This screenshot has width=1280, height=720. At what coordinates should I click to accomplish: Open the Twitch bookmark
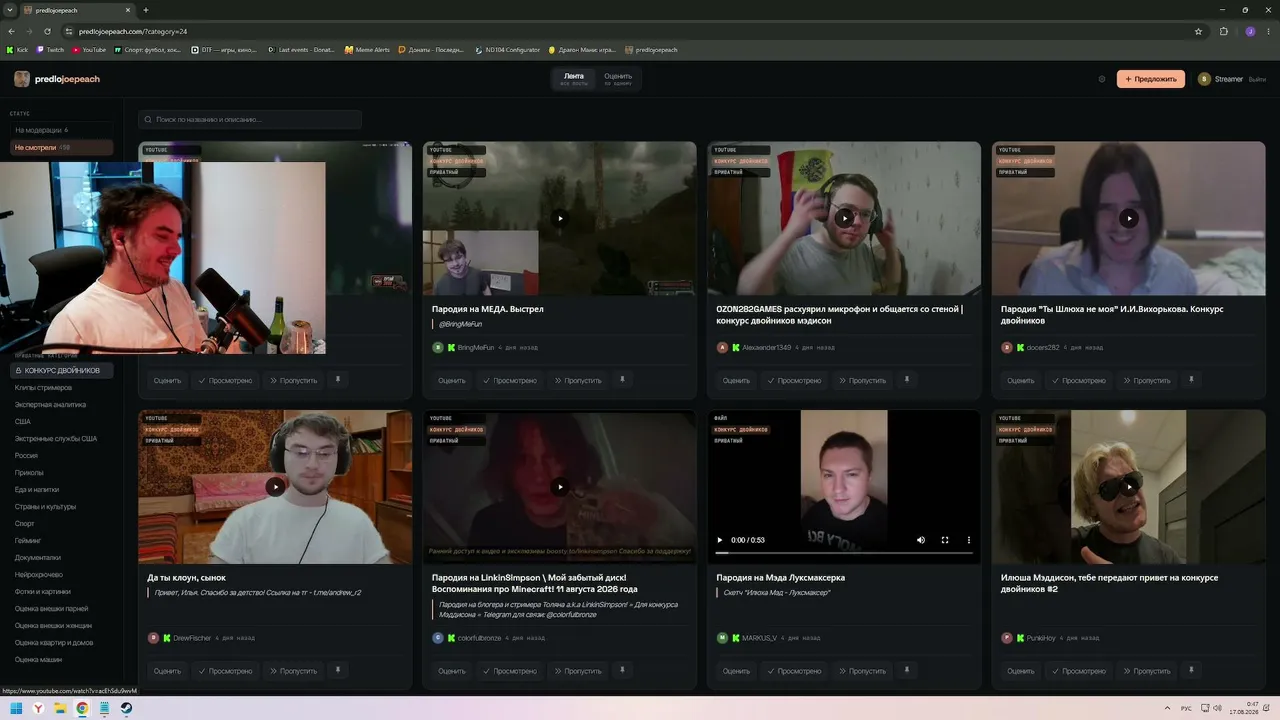pyautogui.click(x=50, y=49)
